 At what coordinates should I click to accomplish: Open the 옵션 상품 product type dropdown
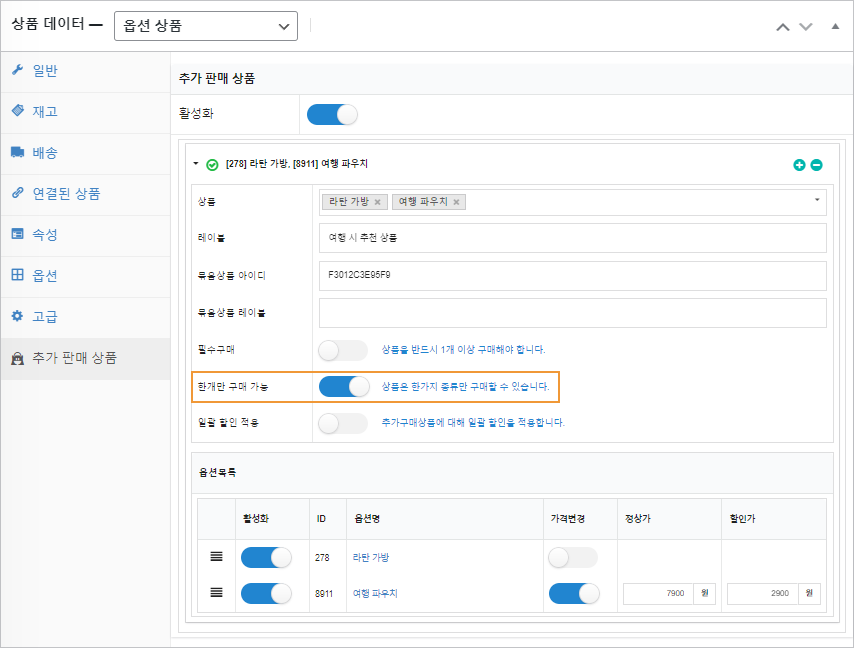coord(206,26)
